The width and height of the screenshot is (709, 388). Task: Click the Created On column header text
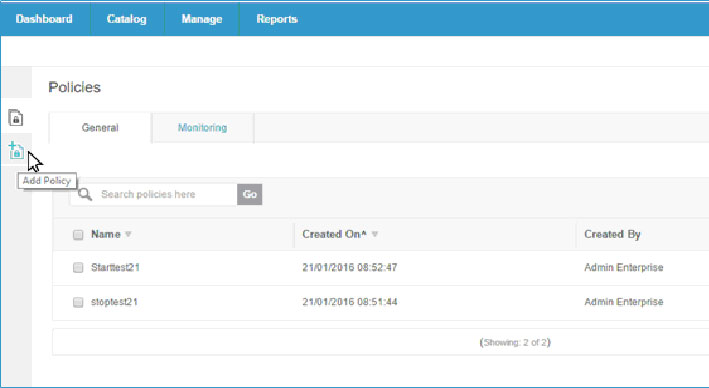pos(334,234)
